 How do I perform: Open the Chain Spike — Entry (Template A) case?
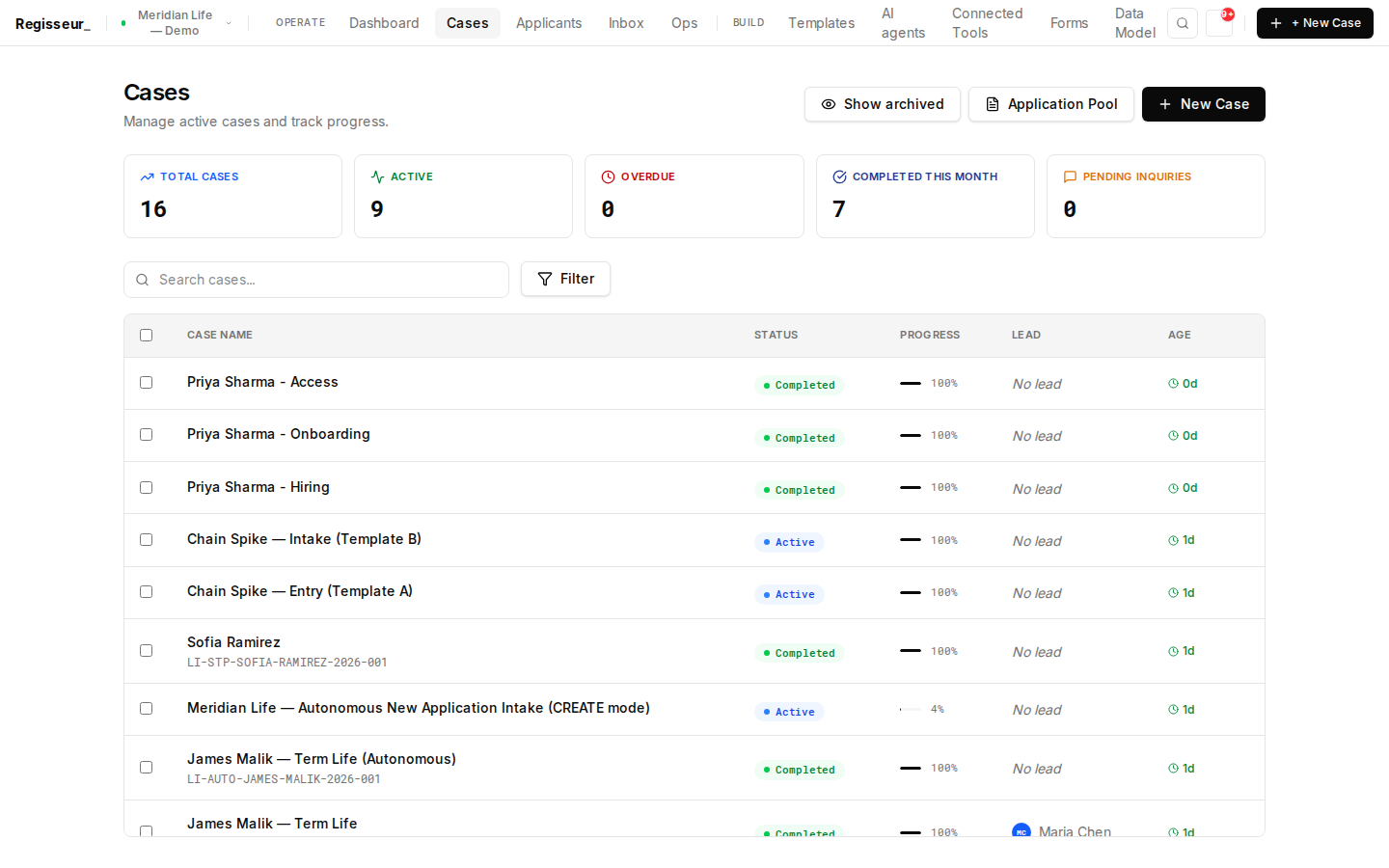(300, 591)
